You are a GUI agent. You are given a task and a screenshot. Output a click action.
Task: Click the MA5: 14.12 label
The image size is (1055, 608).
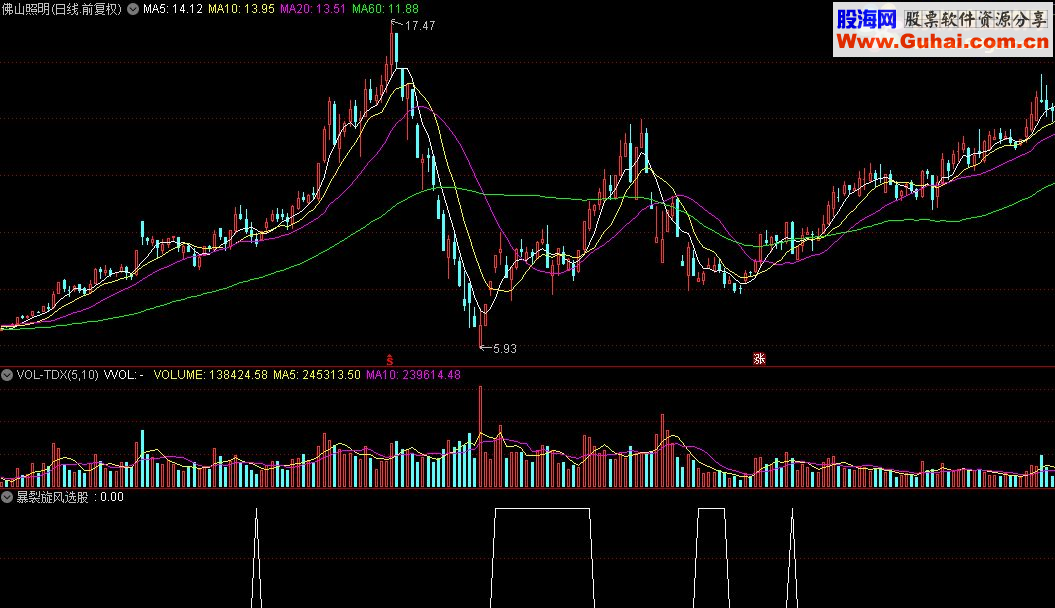173,9
